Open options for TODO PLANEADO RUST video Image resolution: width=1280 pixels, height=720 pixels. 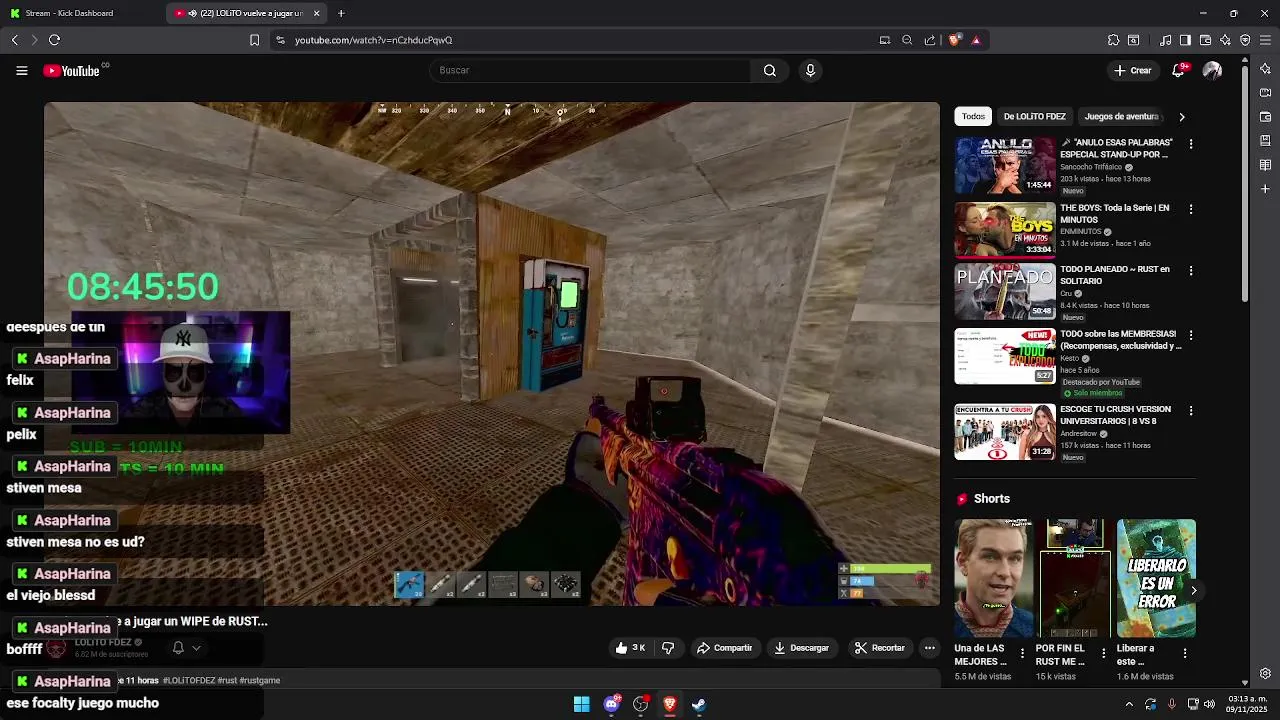pyautogui.click(x=1190, y=270)
